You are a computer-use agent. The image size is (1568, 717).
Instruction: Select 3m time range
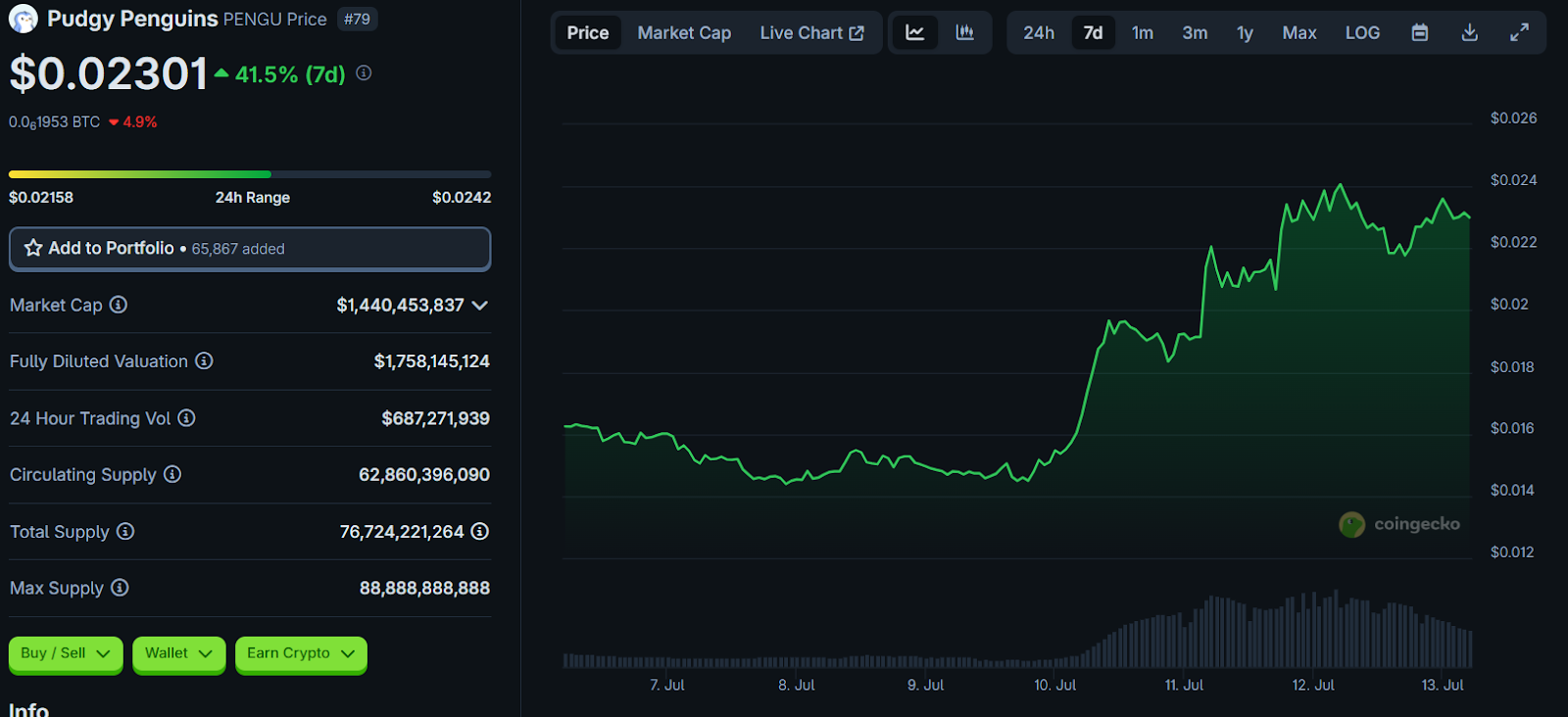[x=1195, y=32]
